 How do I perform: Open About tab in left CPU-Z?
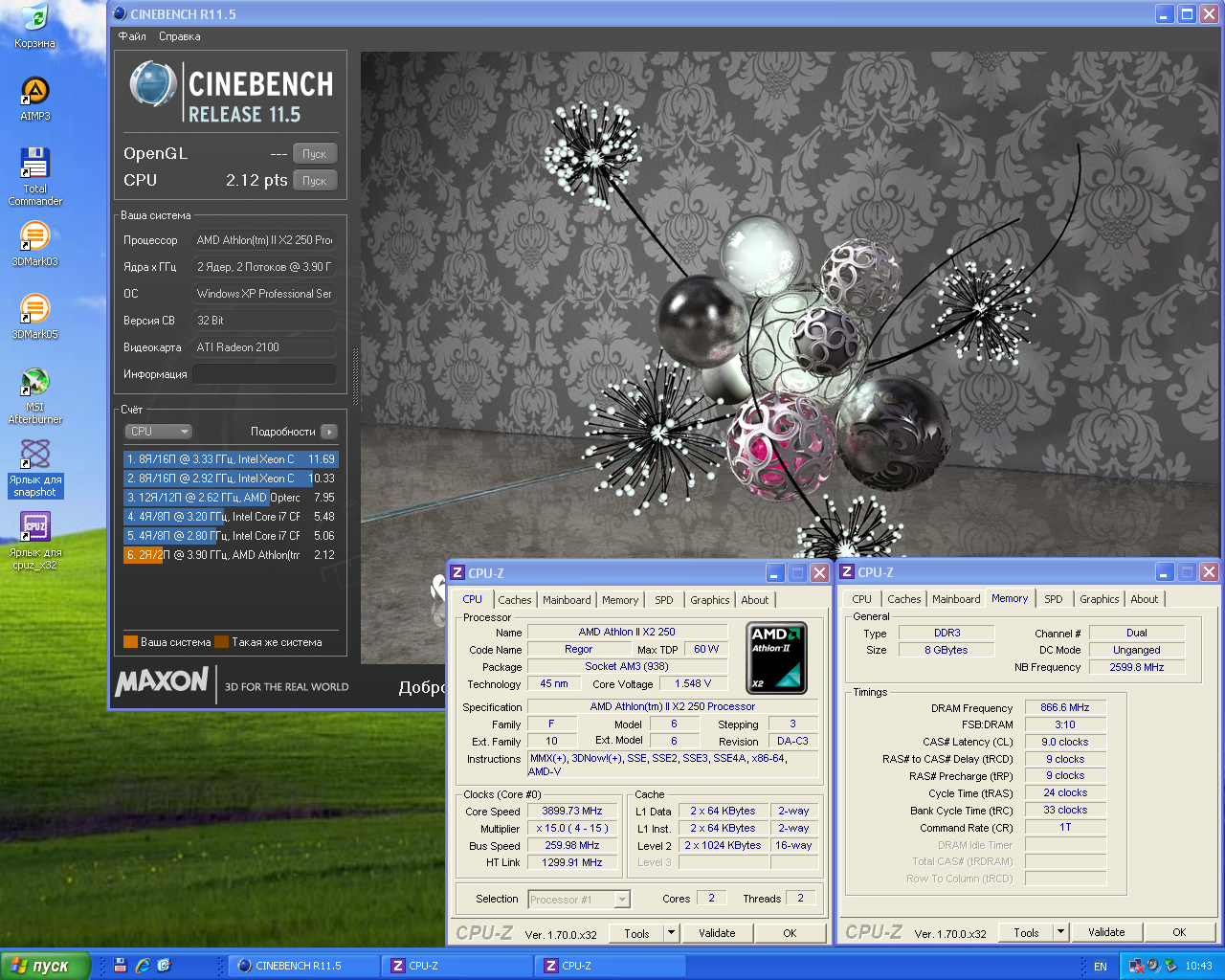[755, 600]
